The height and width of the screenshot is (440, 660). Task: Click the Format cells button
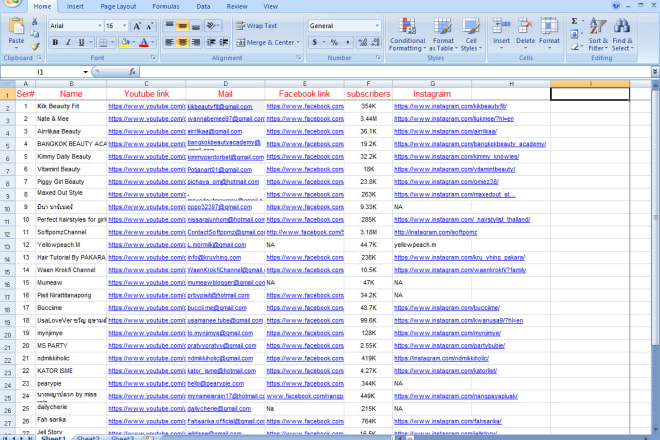(x=549, y=34)
